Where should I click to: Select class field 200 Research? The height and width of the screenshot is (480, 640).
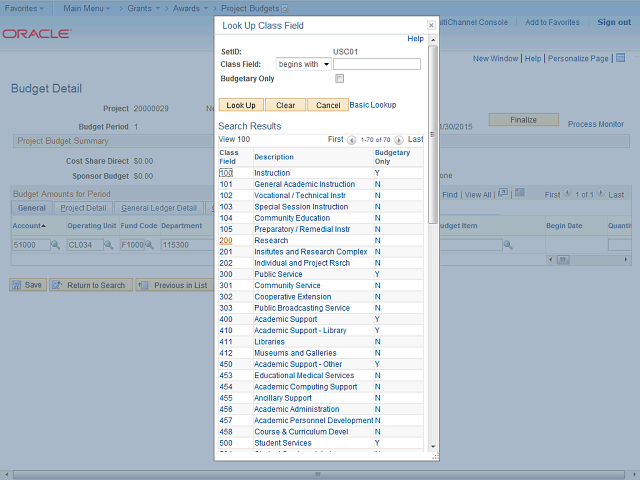point(226,241)
